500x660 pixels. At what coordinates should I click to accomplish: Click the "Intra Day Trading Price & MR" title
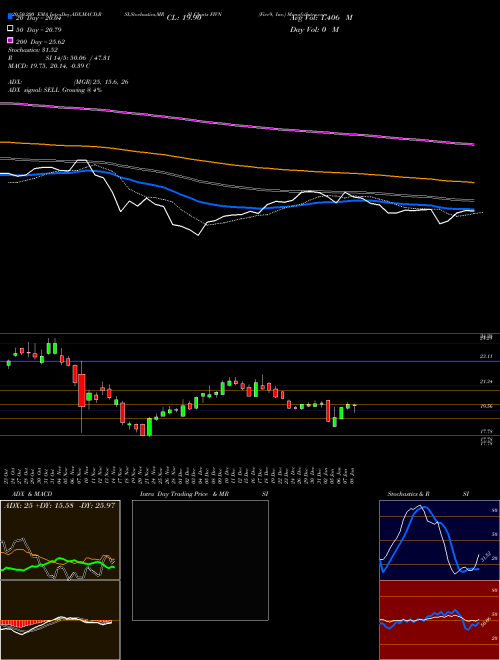click(x=184, y=494)
